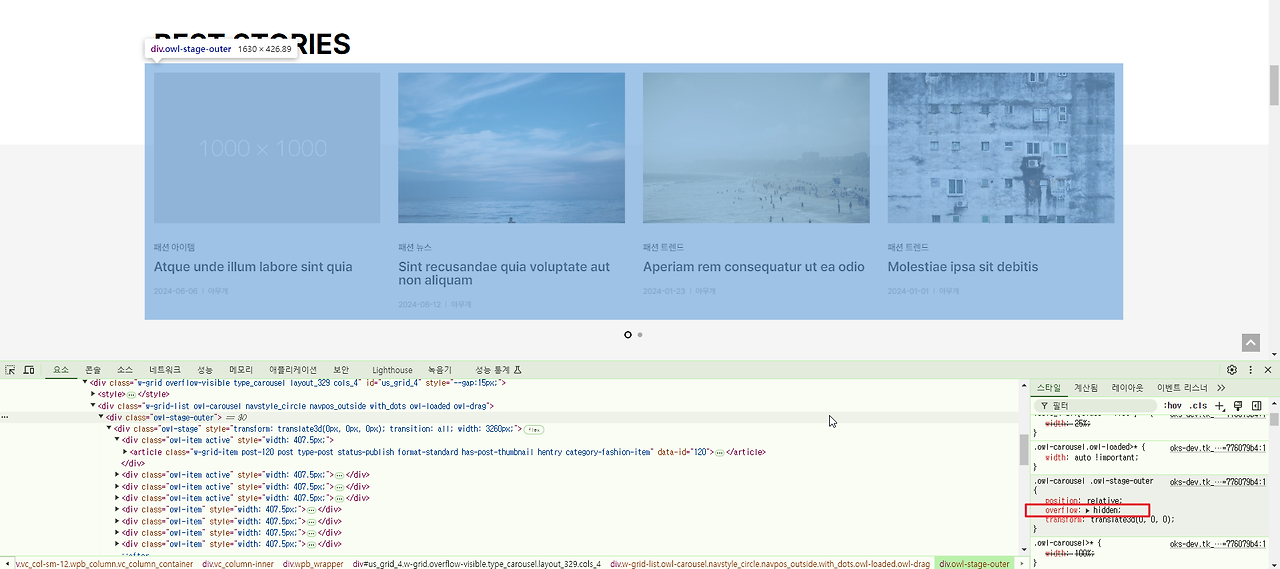Image resolution: width=1280 pixels, height=569 pixels.
Task: Open the DevTools kebab customize menu
Action: click(x=1250, y=370)
